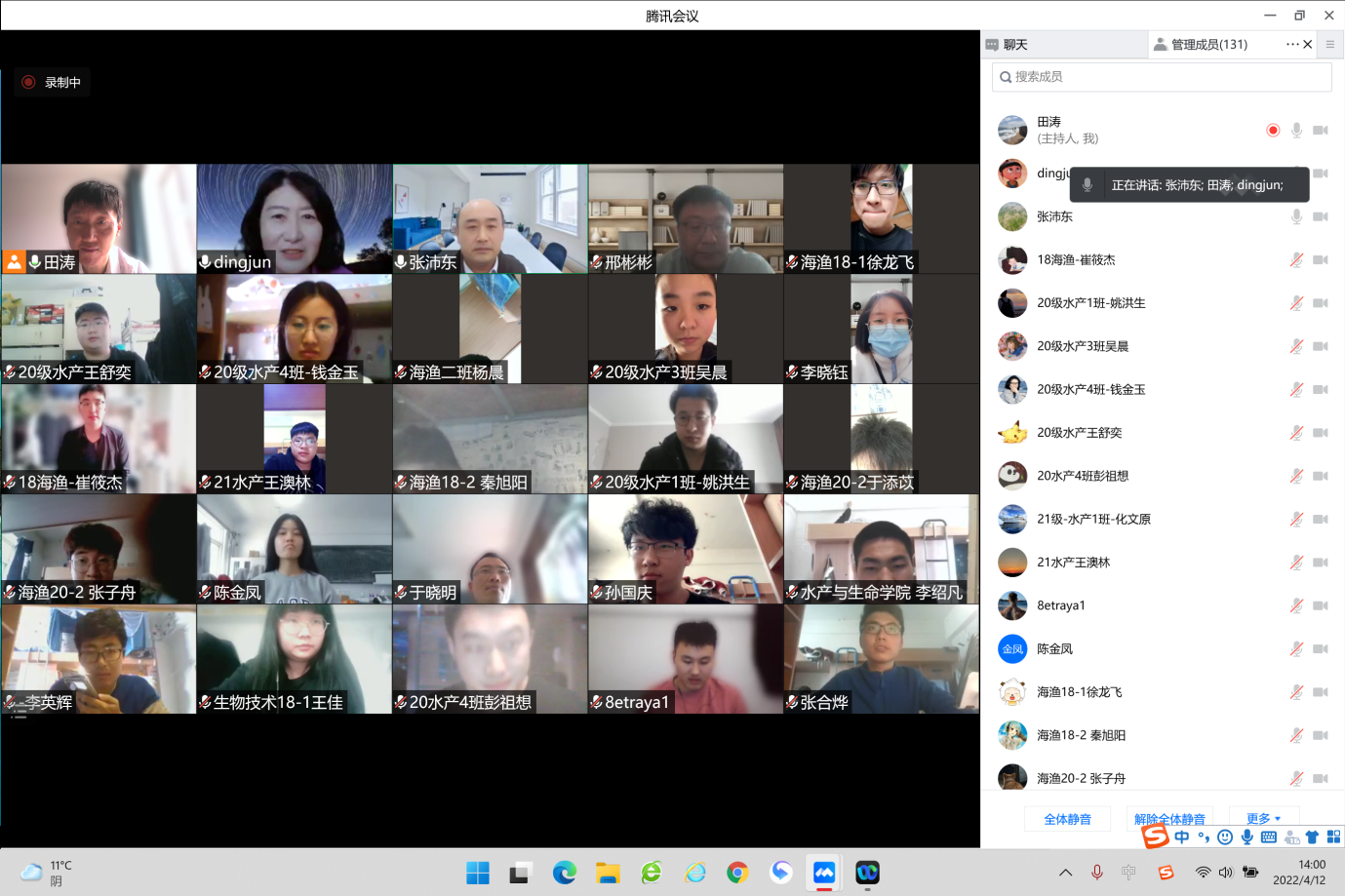Click the 搜索成员 search field
Viewport: 1345px width, 896px height.
tap(1161, 77)
